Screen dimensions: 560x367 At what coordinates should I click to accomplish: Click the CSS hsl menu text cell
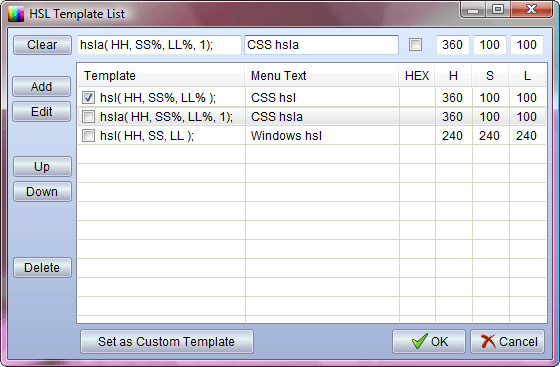(x=322, y=98)
